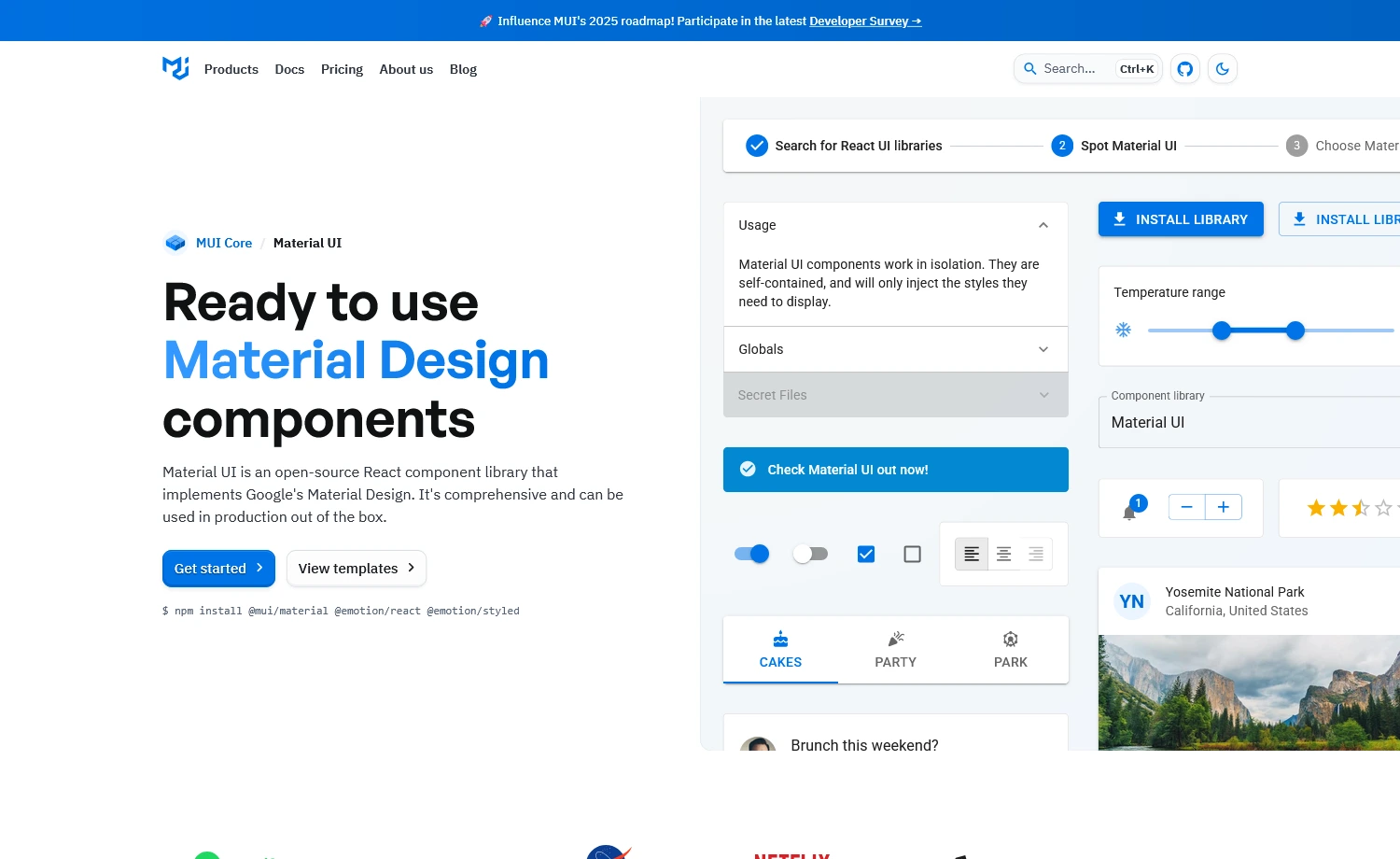Viewport: 1400px width, 859px height.
Task: Turn off the enabled blue switch
Action: 751,554
